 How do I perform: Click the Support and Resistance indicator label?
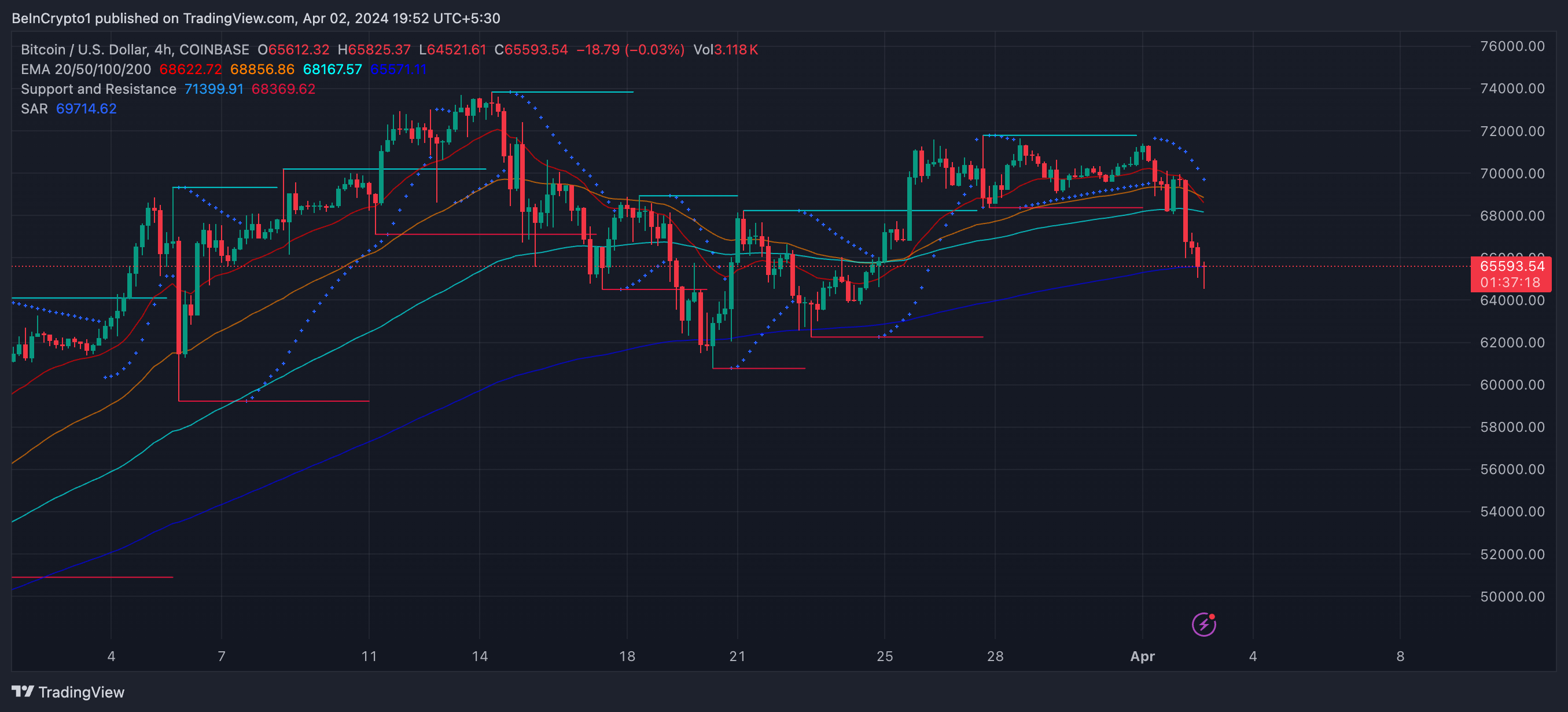(x=98, y=89)
